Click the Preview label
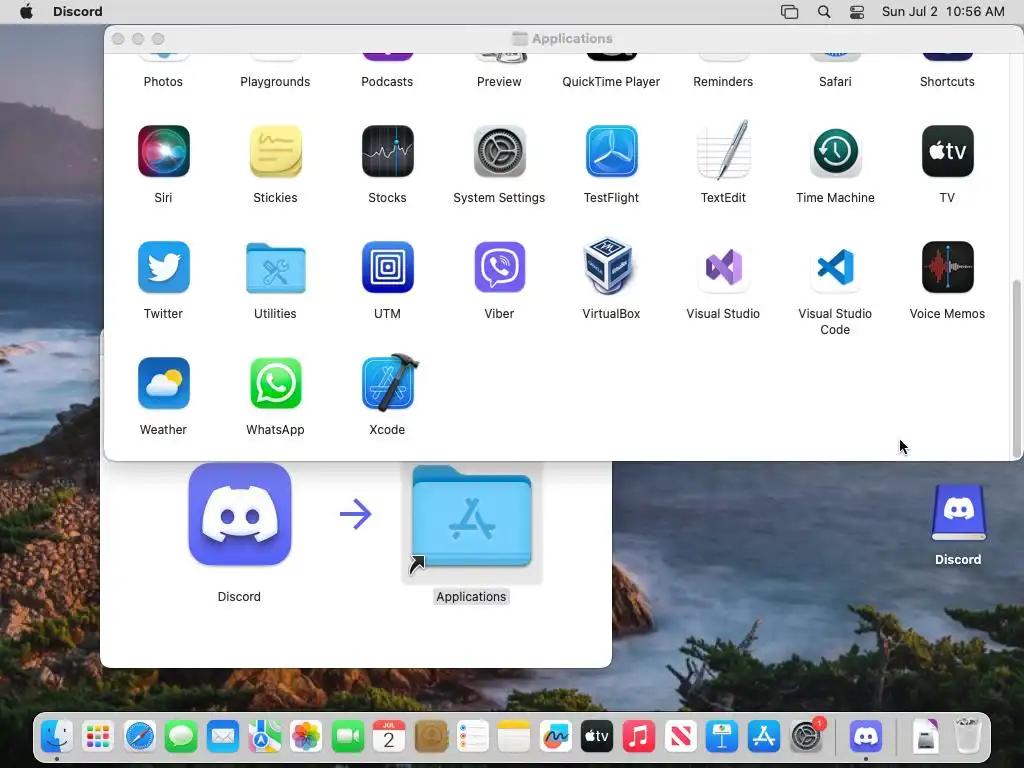Screen dimensions: 1024x768 (500, 82)
